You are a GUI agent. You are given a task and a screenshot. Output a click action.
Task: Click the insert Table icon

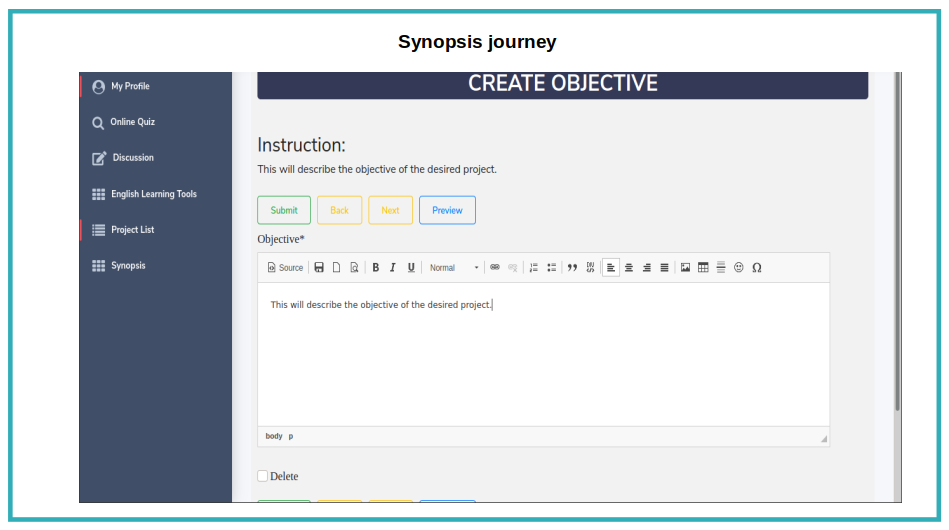click(703, 267)
